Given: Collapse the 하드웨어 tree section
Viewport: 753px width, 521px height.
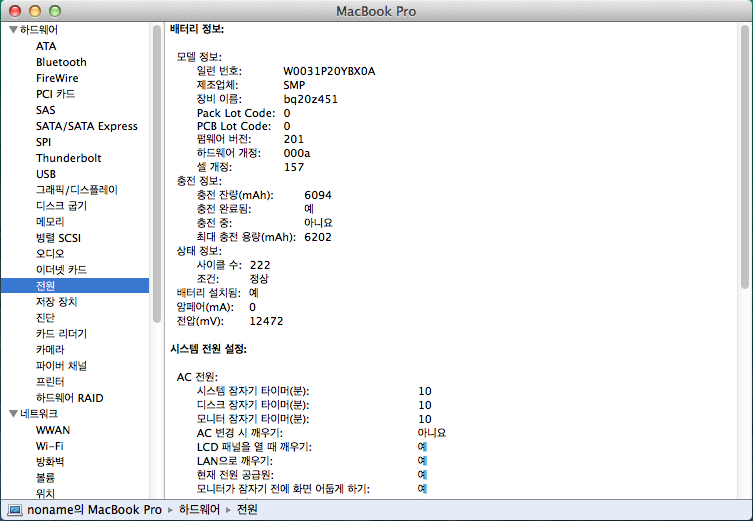Looking at the screenshot, I should tap(12, 30).
